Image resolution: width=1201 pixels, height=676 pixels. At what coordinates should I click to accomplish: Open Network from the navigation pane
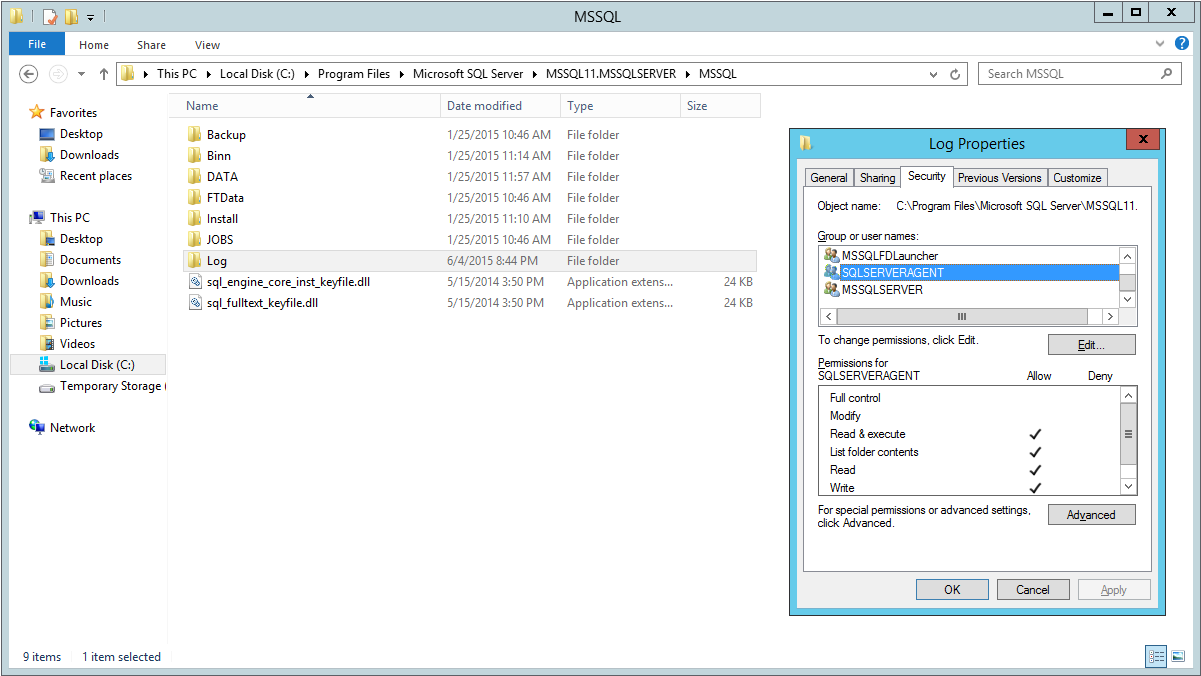pyautogui.click(x=70, y=427)
